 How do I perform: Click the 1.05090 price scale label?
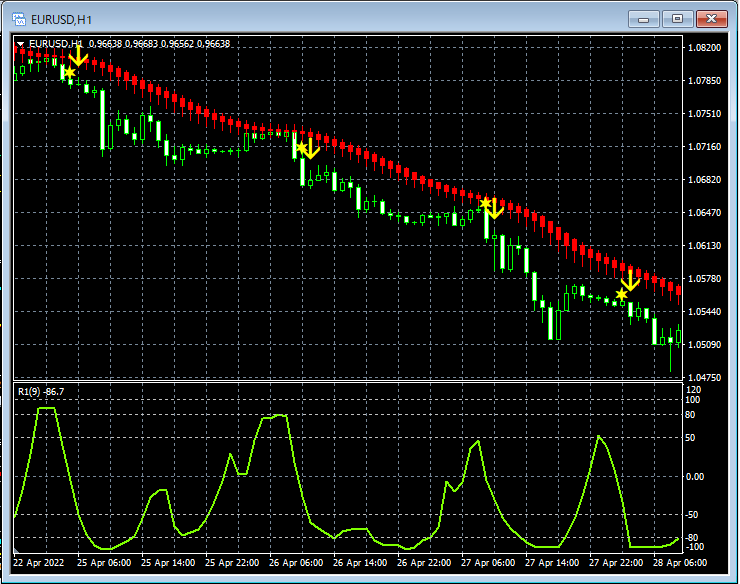705,345
